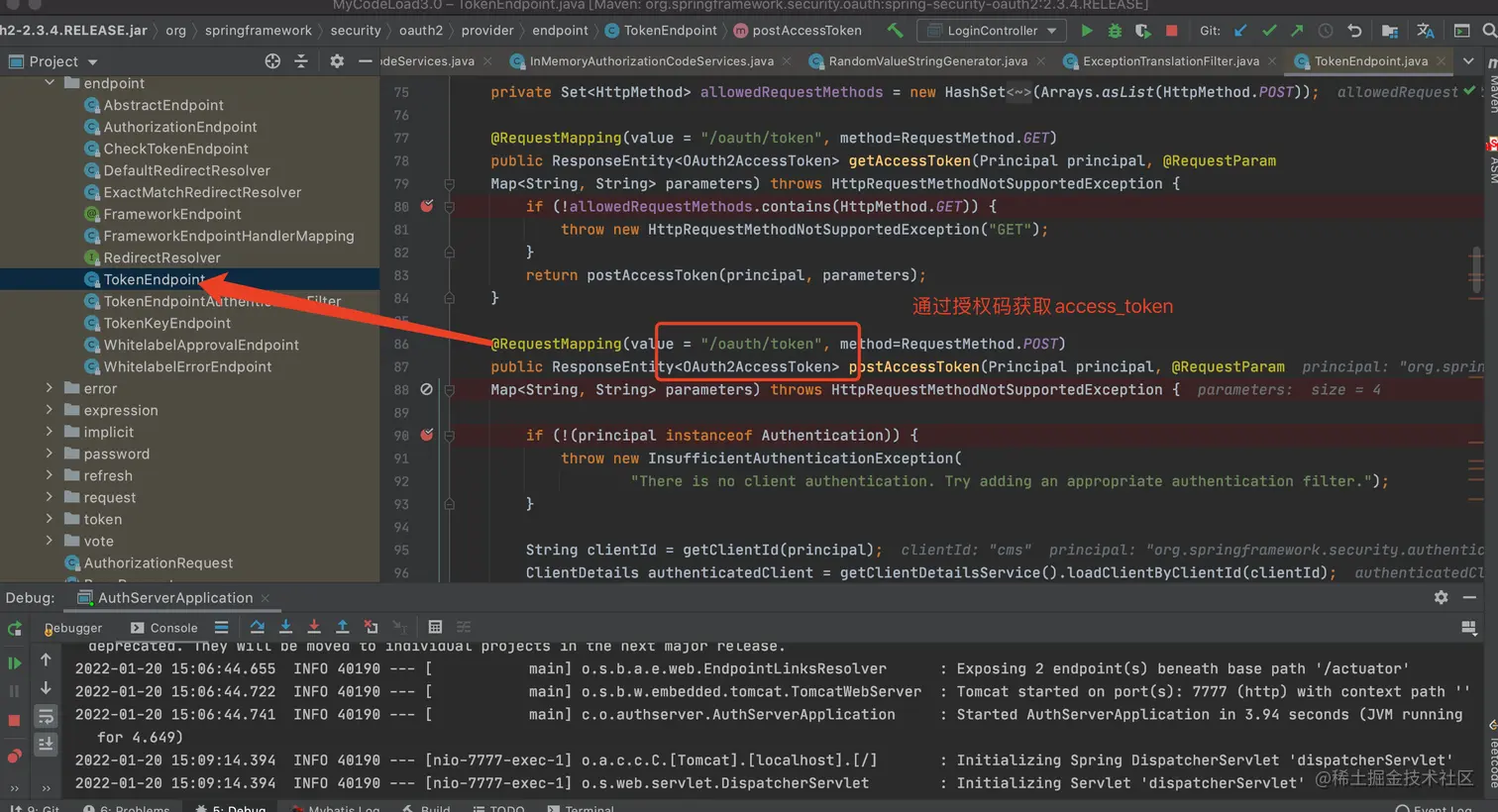Select WhitelabelApprovalEndpoint class
The height and width of the screenshot is (812, 1498).
[201, 345]
